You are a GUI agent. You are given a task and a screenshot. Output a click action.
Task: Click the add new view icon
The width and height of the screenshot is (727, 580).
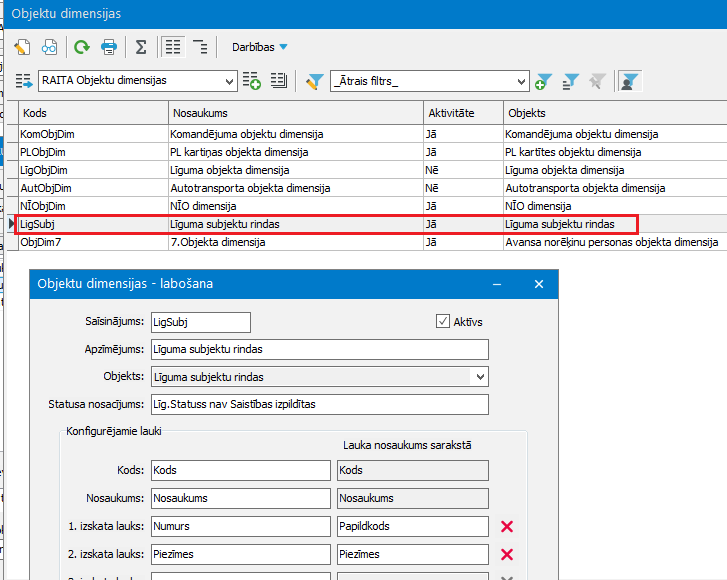[252, 81]
